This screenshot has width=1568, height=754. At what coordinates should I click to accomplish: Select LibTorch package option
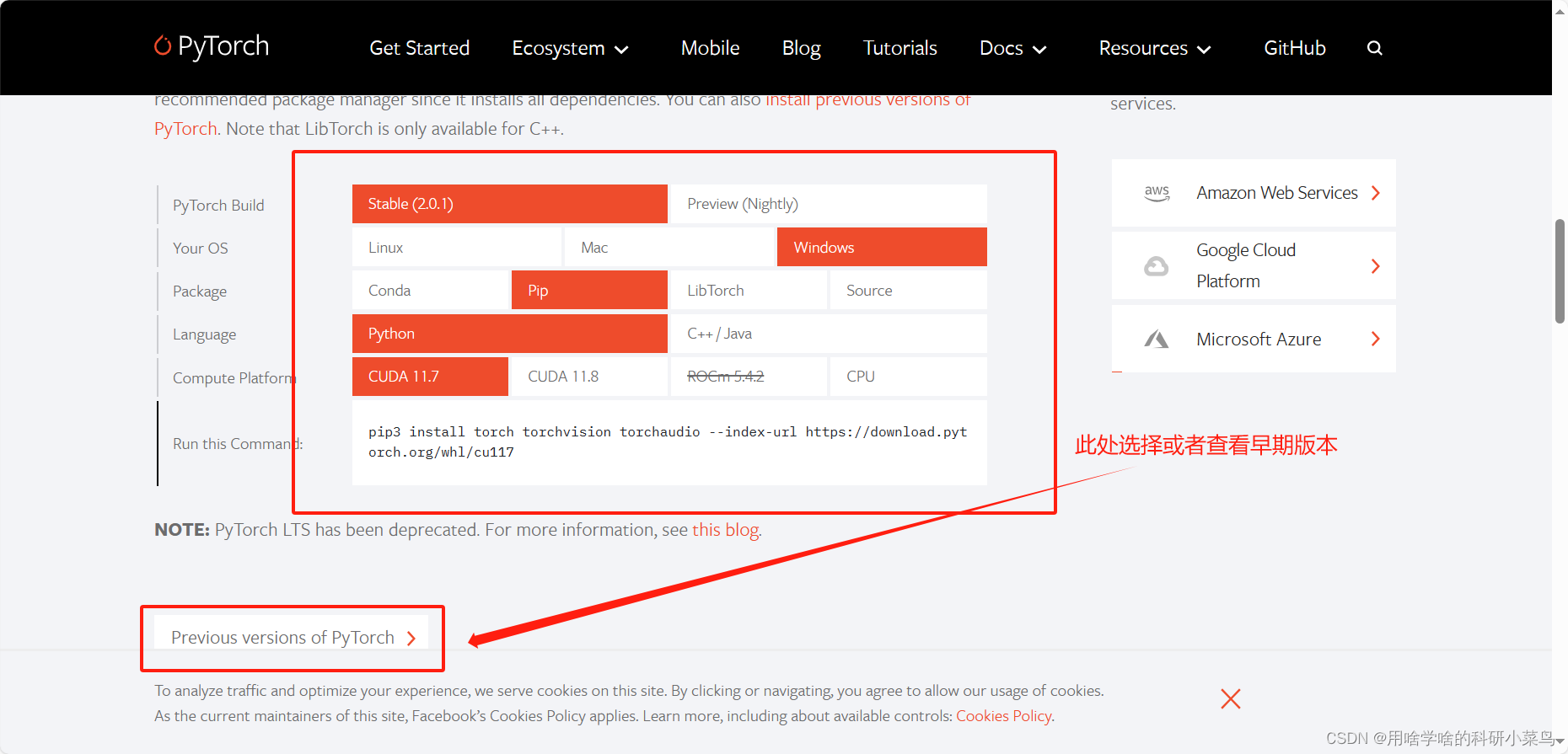point(749,290)
